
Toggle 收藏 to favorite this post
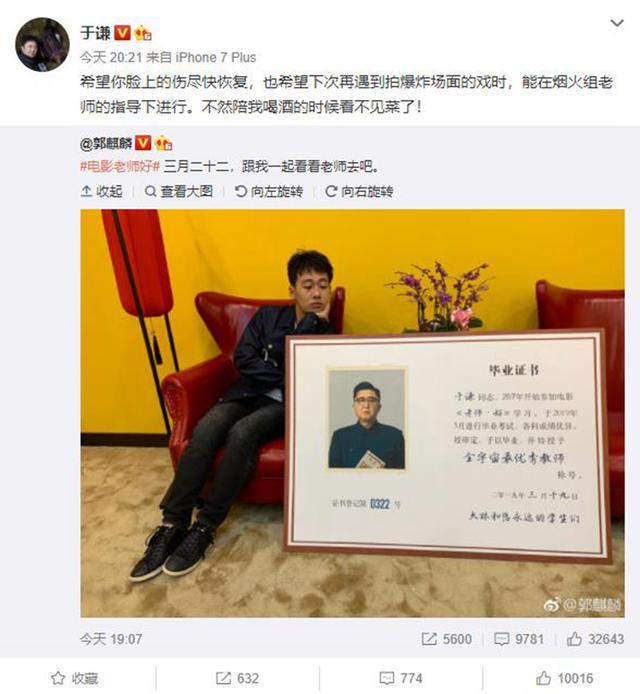(74, 678)
